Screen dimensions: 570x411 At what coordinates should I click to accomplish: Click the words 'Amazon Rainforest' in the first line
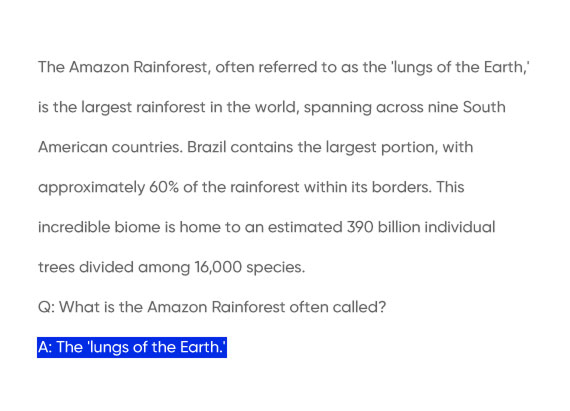(138, 67)
